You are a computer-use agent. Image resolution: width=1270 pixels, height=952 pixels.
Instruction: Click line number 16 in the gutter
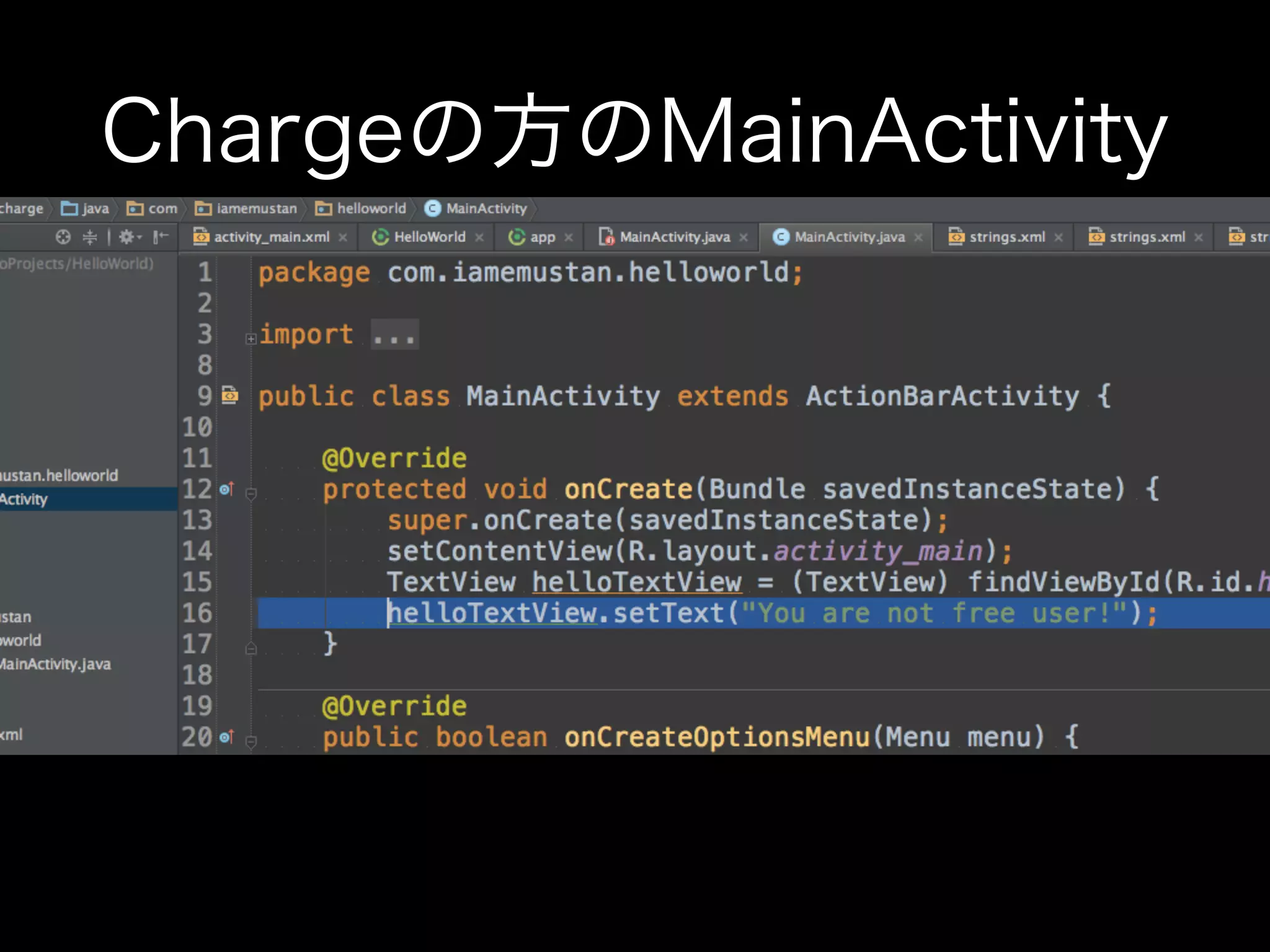pyautogui.click(x=198, y=614)
